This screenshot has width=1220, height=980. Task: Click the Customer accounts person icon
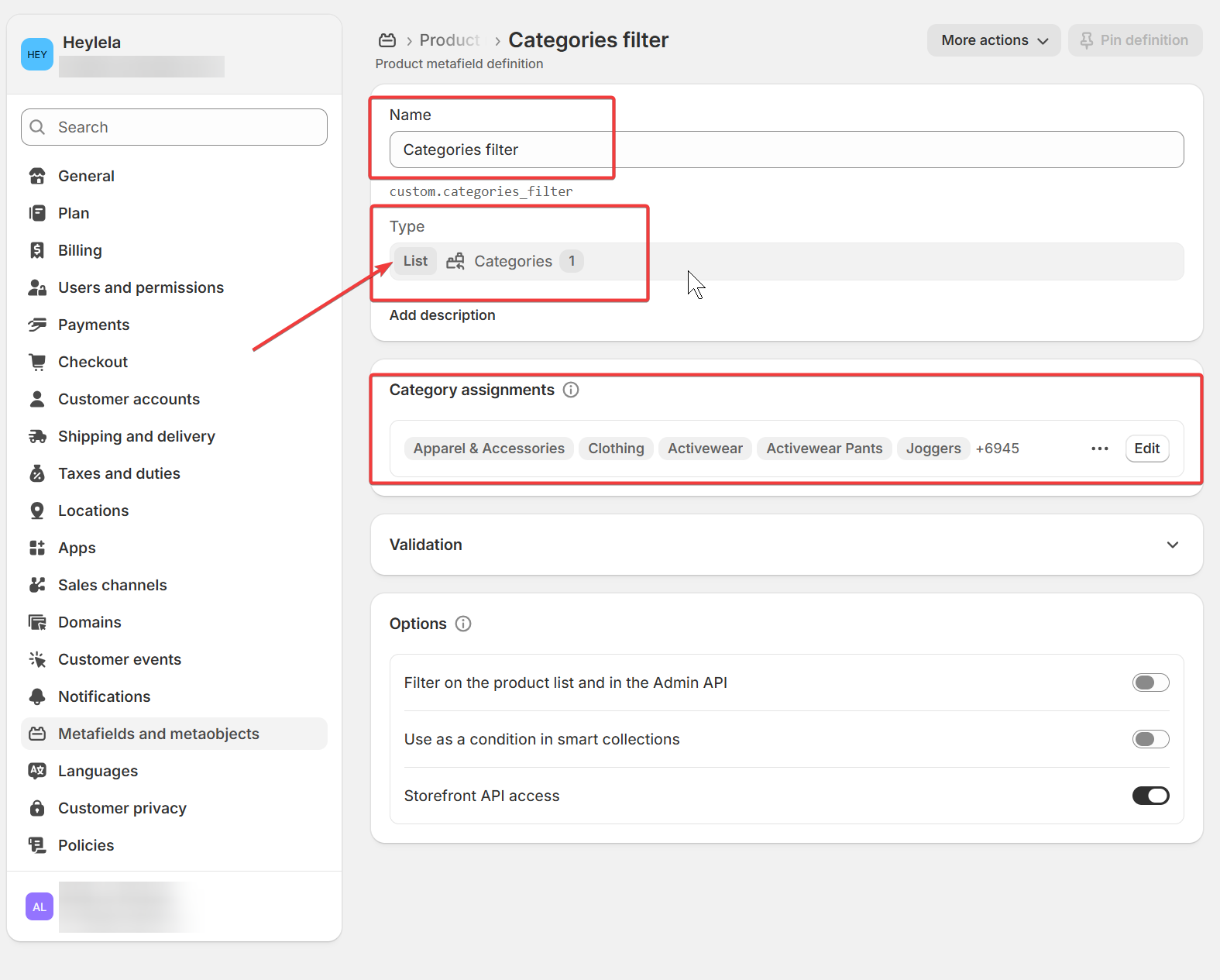(x=37, y=399)
